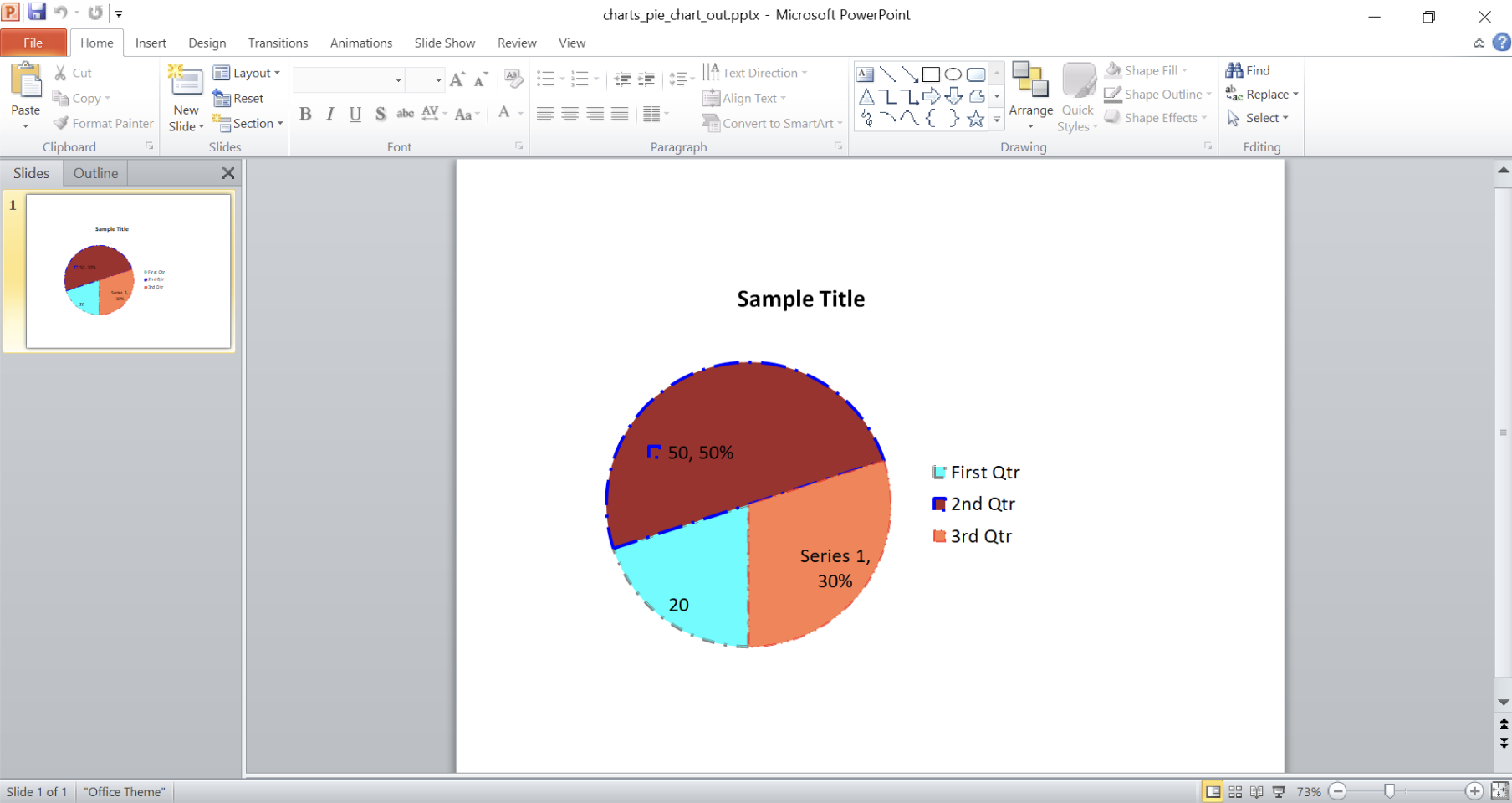Apply Quick Styles to the shape
Screen dimensions: 1512x803
tap(1077, 98)
